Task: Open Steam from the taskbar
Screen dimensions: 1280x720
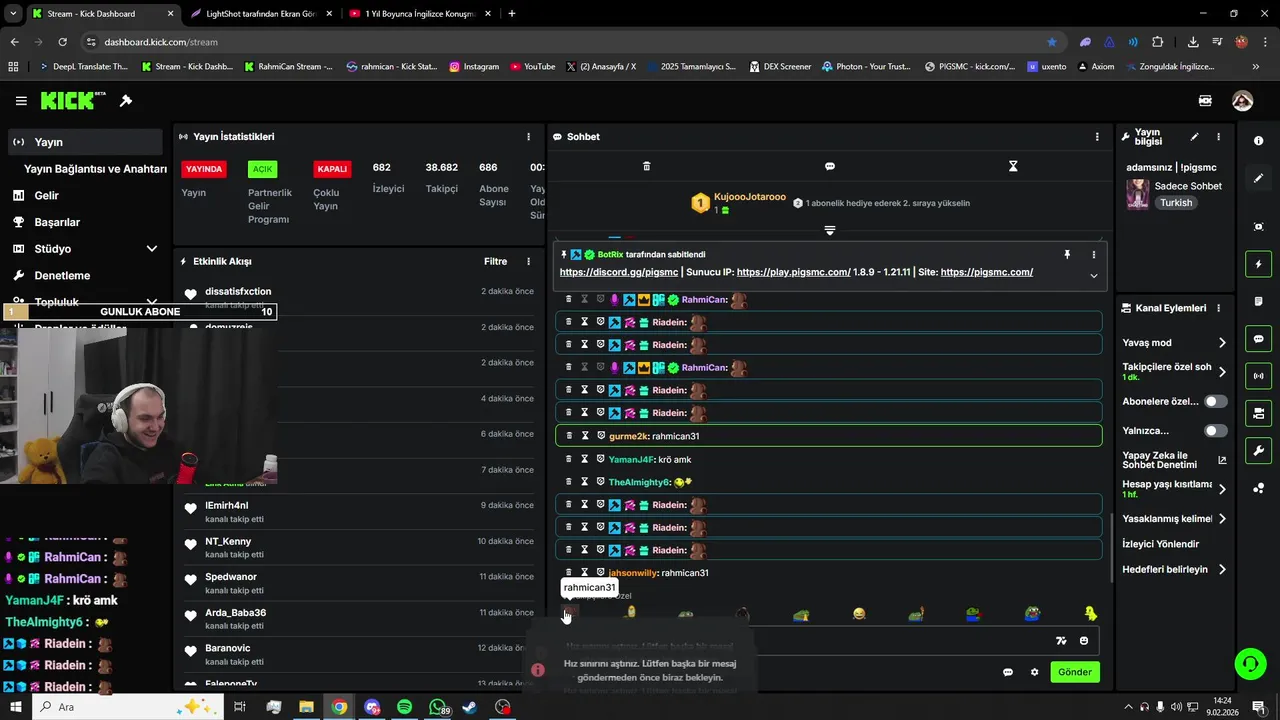Action: pos(470,707)
